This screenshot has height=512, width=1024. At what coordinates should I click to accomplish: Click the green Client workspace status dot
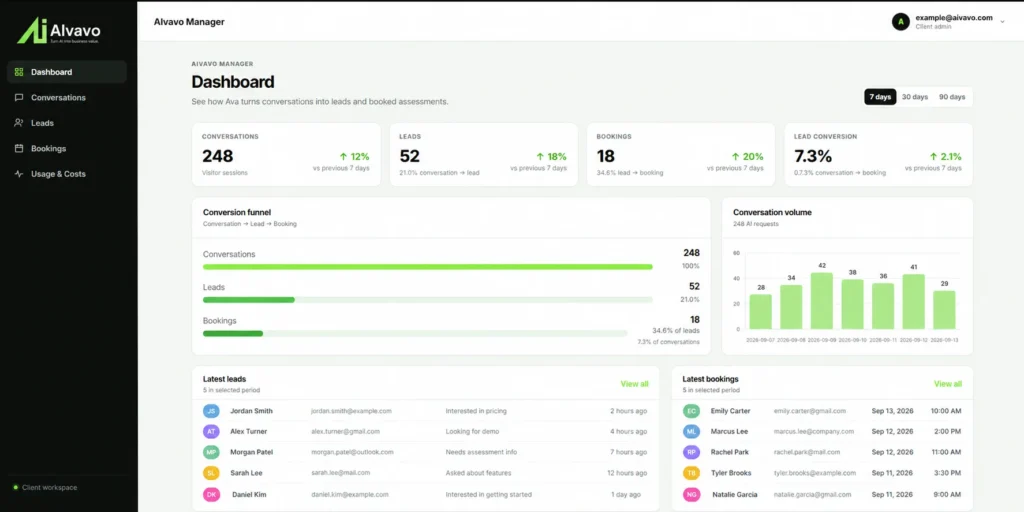[x=15, y=487]
